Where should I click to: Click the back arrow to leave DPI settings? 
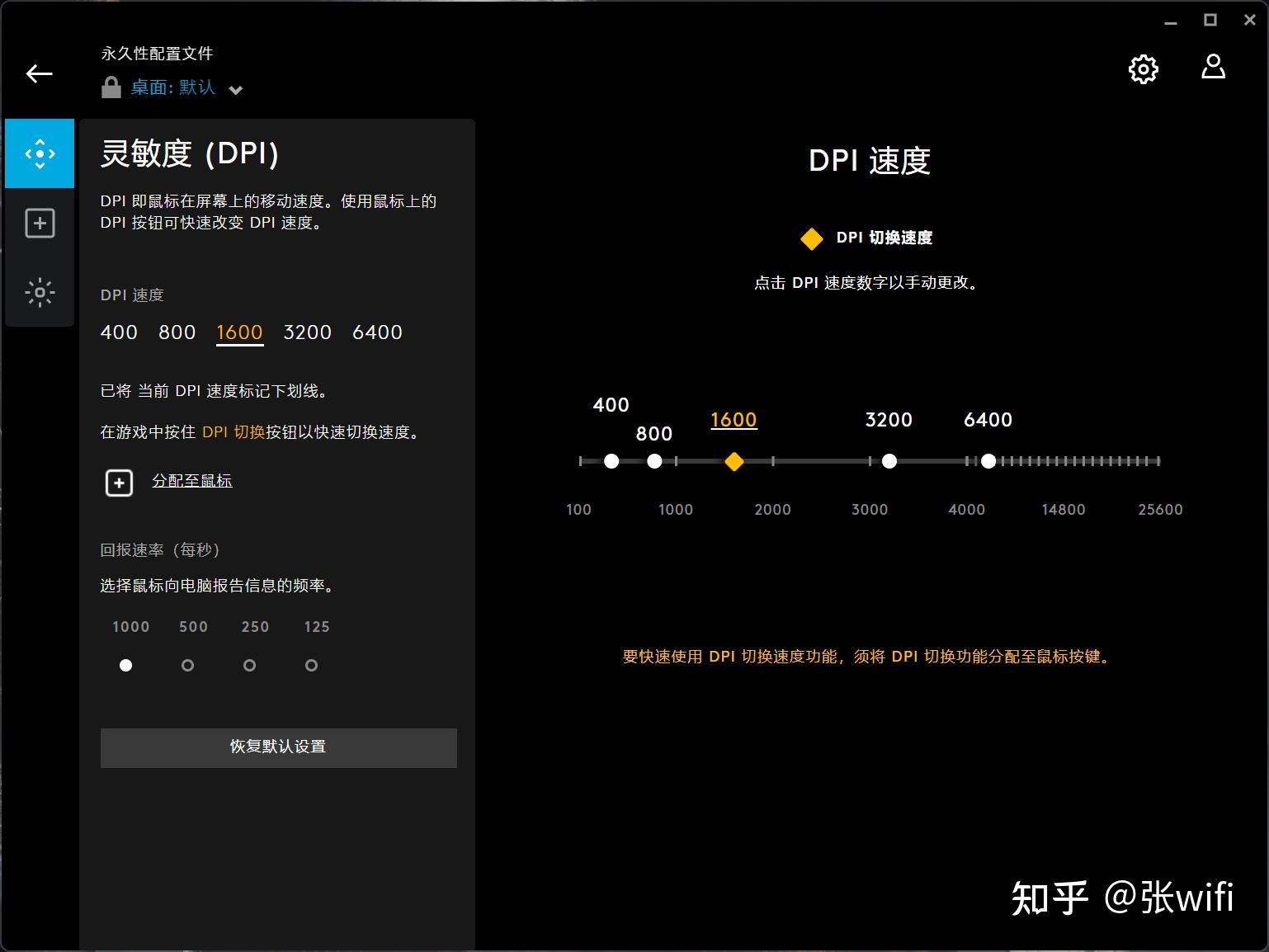pyautogui.click(x=38, y=73)
